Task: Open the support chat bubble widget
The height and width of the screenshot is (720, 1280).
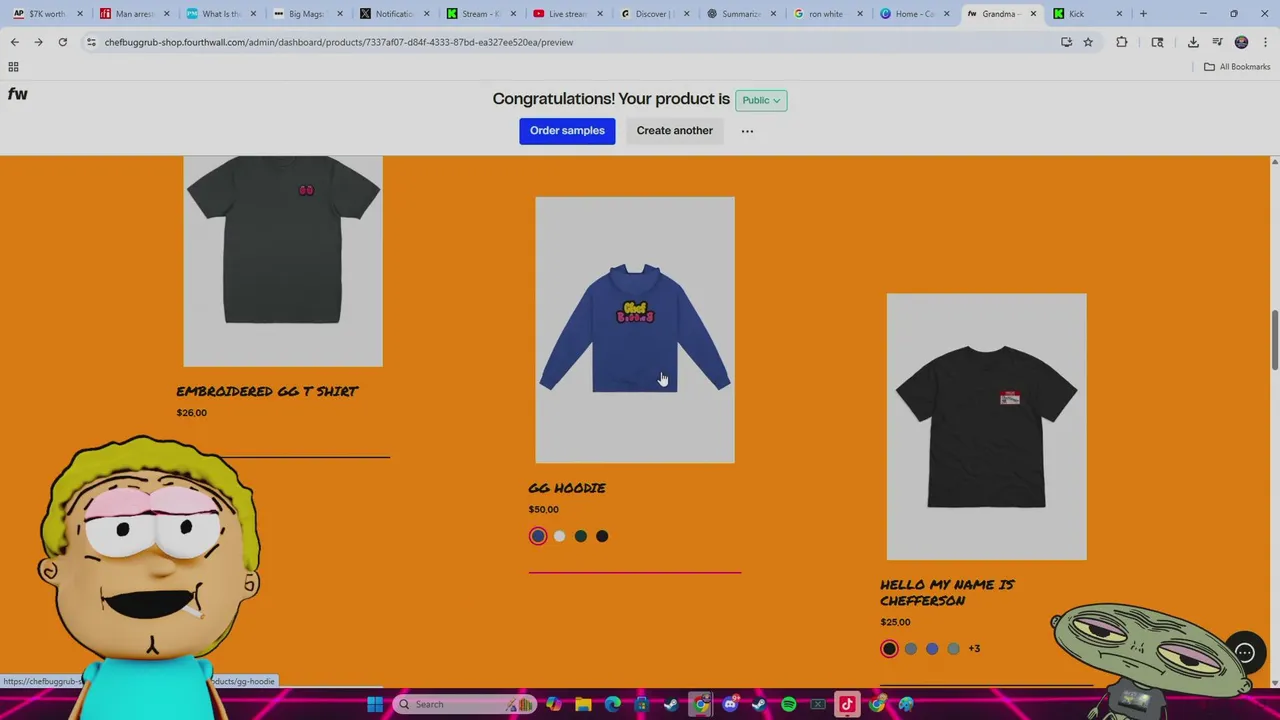Action: point(1244,653)
